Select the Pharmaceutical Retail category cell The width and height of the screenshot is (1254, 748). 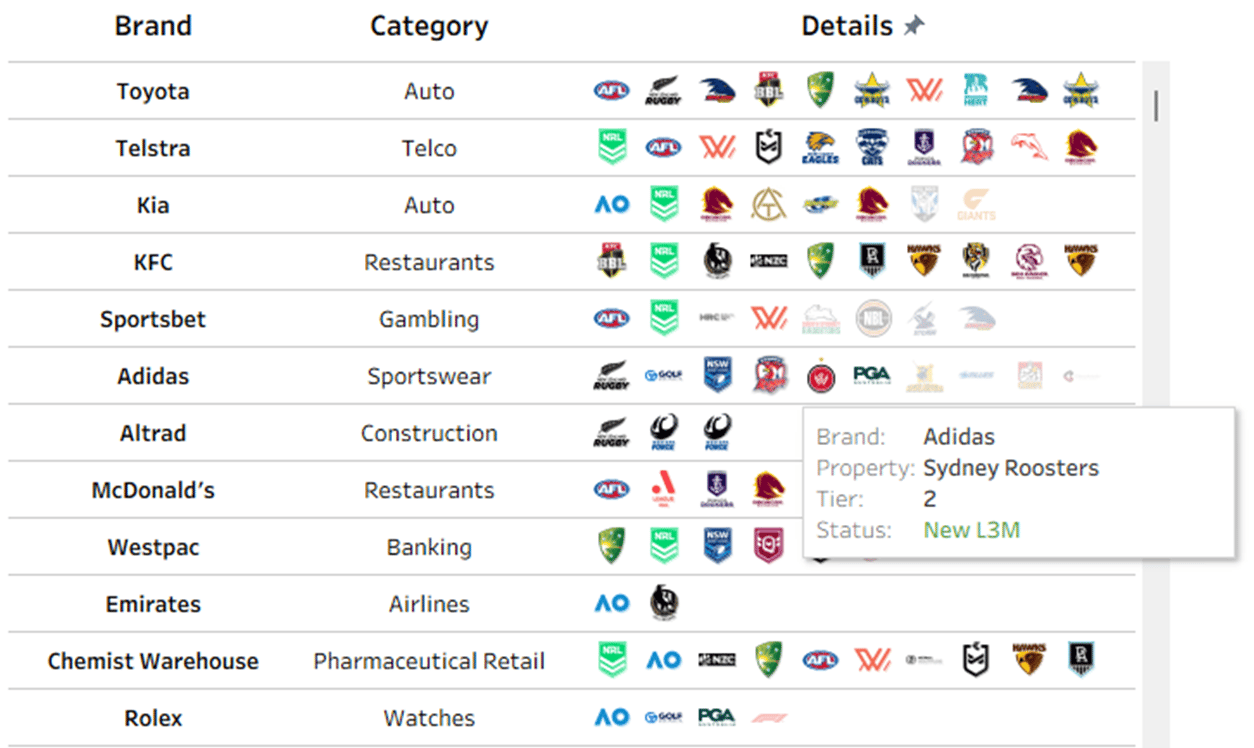429,661
